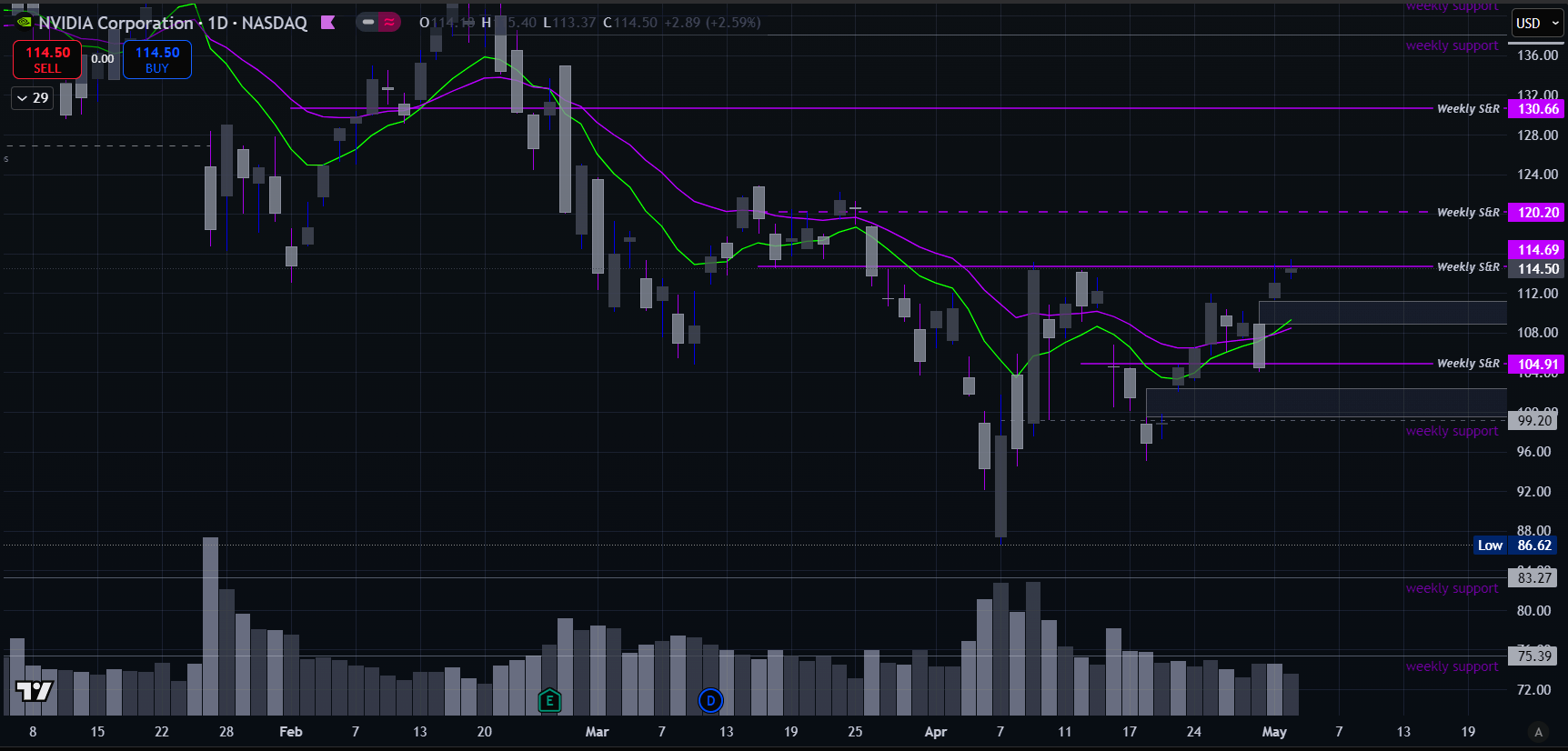Click the 104.91 Weekly S&R price label
This screenshot has width=1568, height=751.
(1536, 365)
